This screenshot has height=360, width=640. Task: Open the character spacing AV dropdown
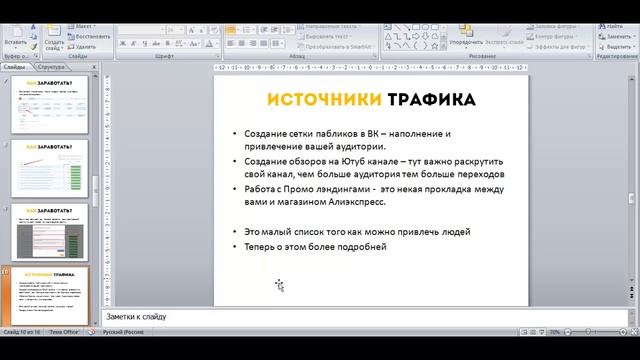pos(180,43)
